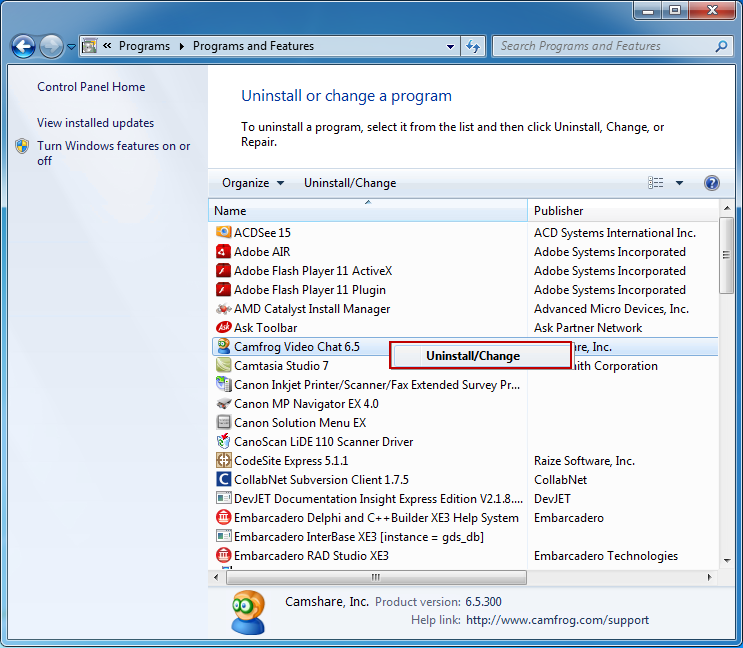Click Canon Solution Menu EX icon
Viewport: 743px width, 648px height.
tap(223, 423)
